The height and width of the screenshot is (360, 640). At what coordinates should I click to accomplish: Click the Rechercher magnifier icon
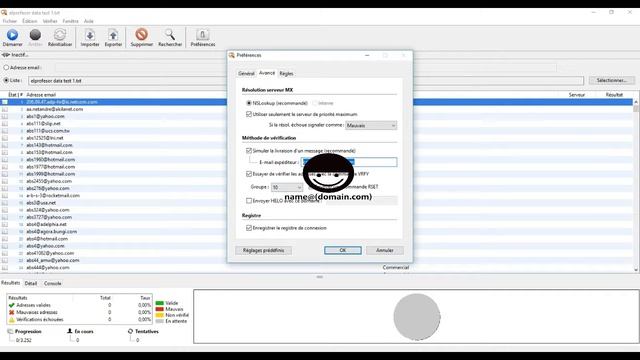170,34
